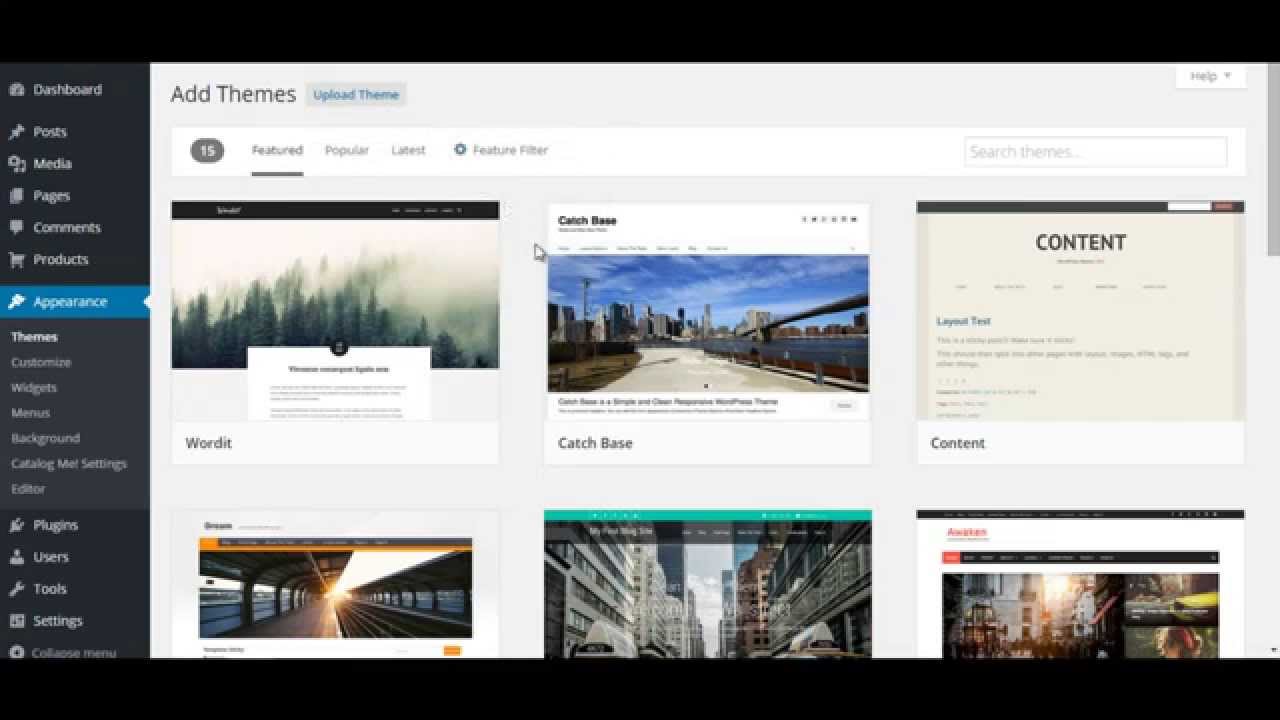Open the Menus submenu link
Screen dimensions: 1280x720
[x=30, y=412]
